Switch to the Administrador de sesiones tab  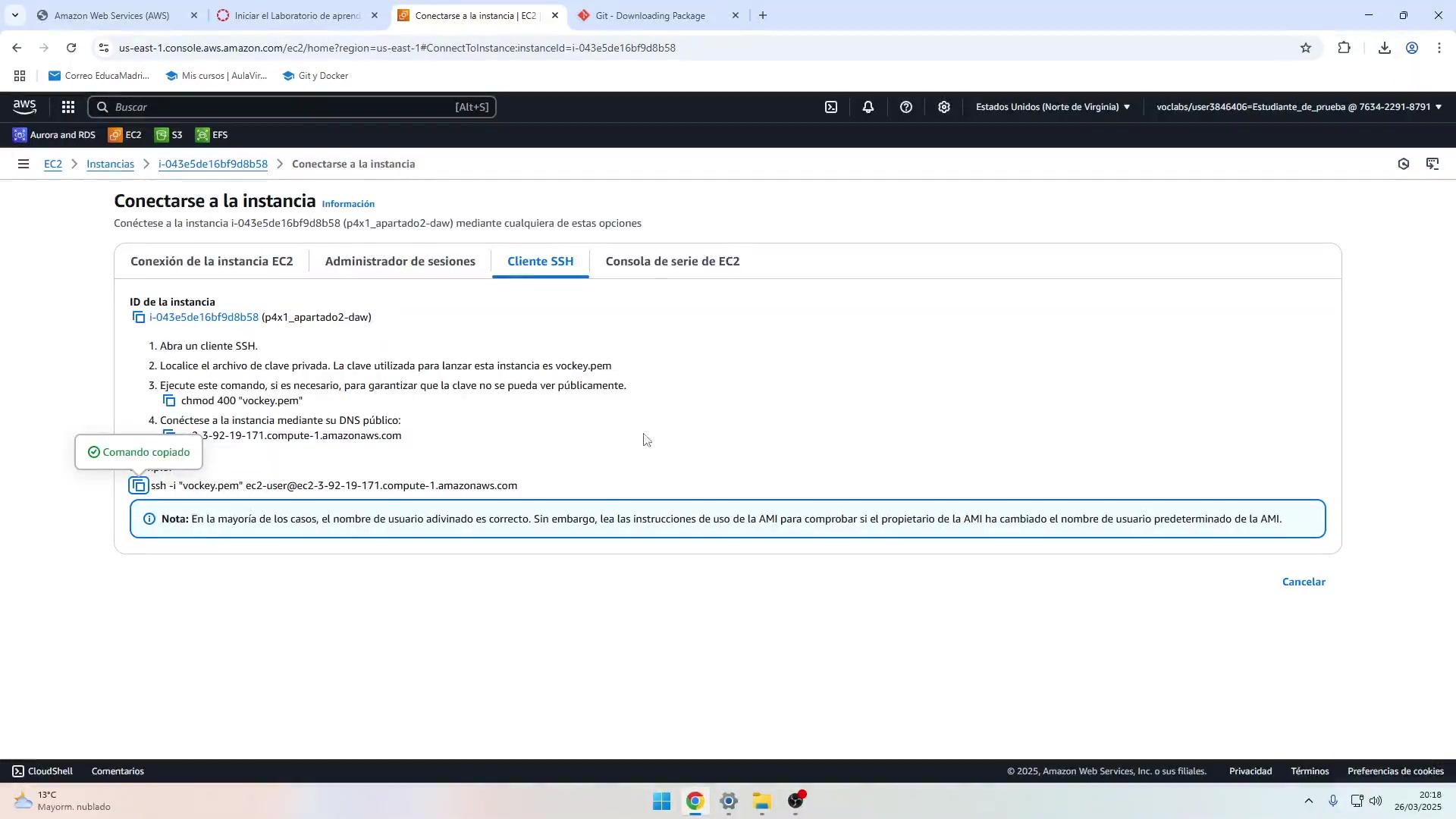coord(400,261)
